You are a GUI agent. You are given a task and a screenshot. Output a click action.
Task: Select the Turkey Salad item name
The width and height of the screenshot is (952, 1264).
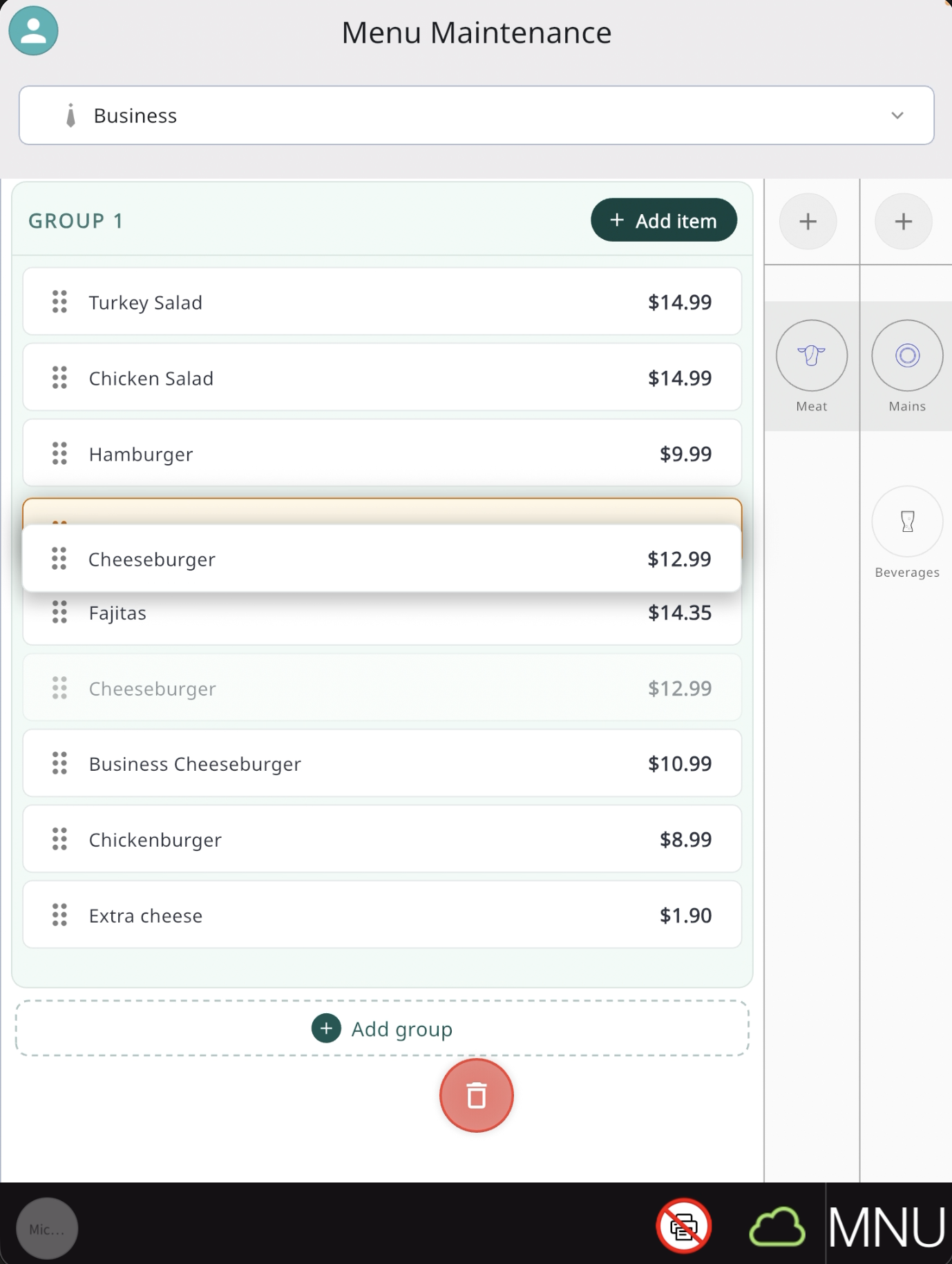[146, 303]
